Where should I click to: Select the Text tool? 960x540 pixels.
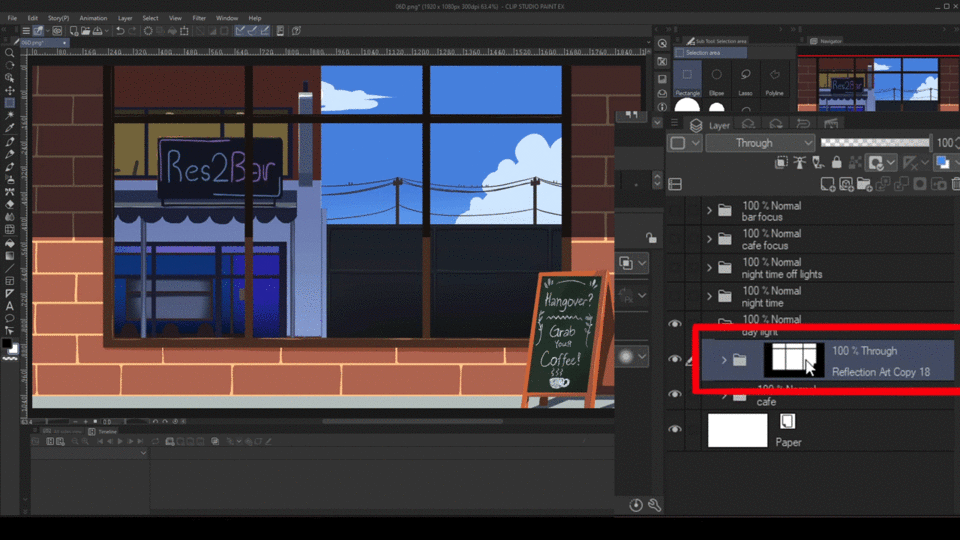point(10,306)
